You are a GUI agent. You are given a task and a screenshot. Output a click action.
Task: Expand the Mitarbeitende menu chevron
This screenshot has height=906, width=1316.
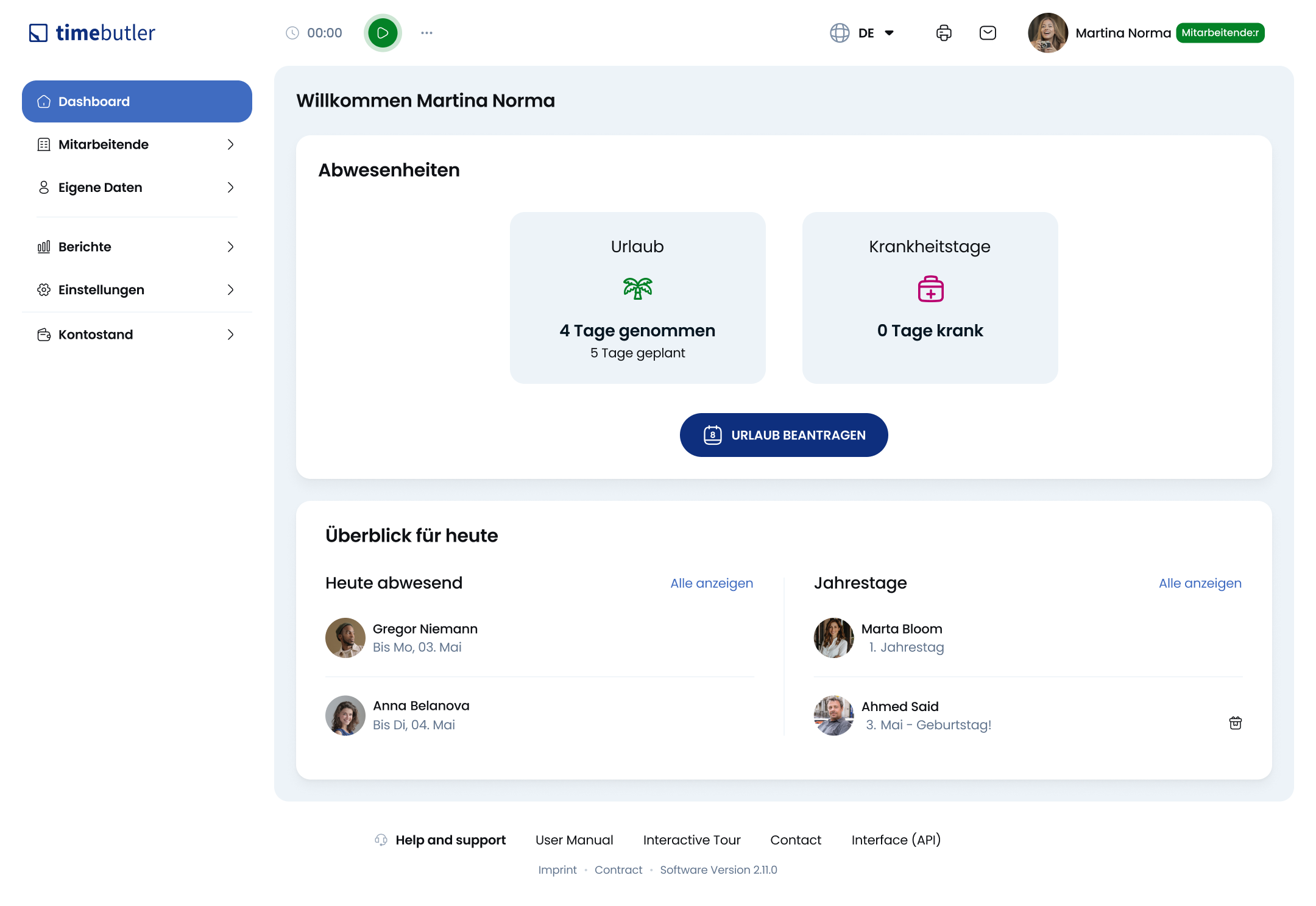[x=230, y=144]
